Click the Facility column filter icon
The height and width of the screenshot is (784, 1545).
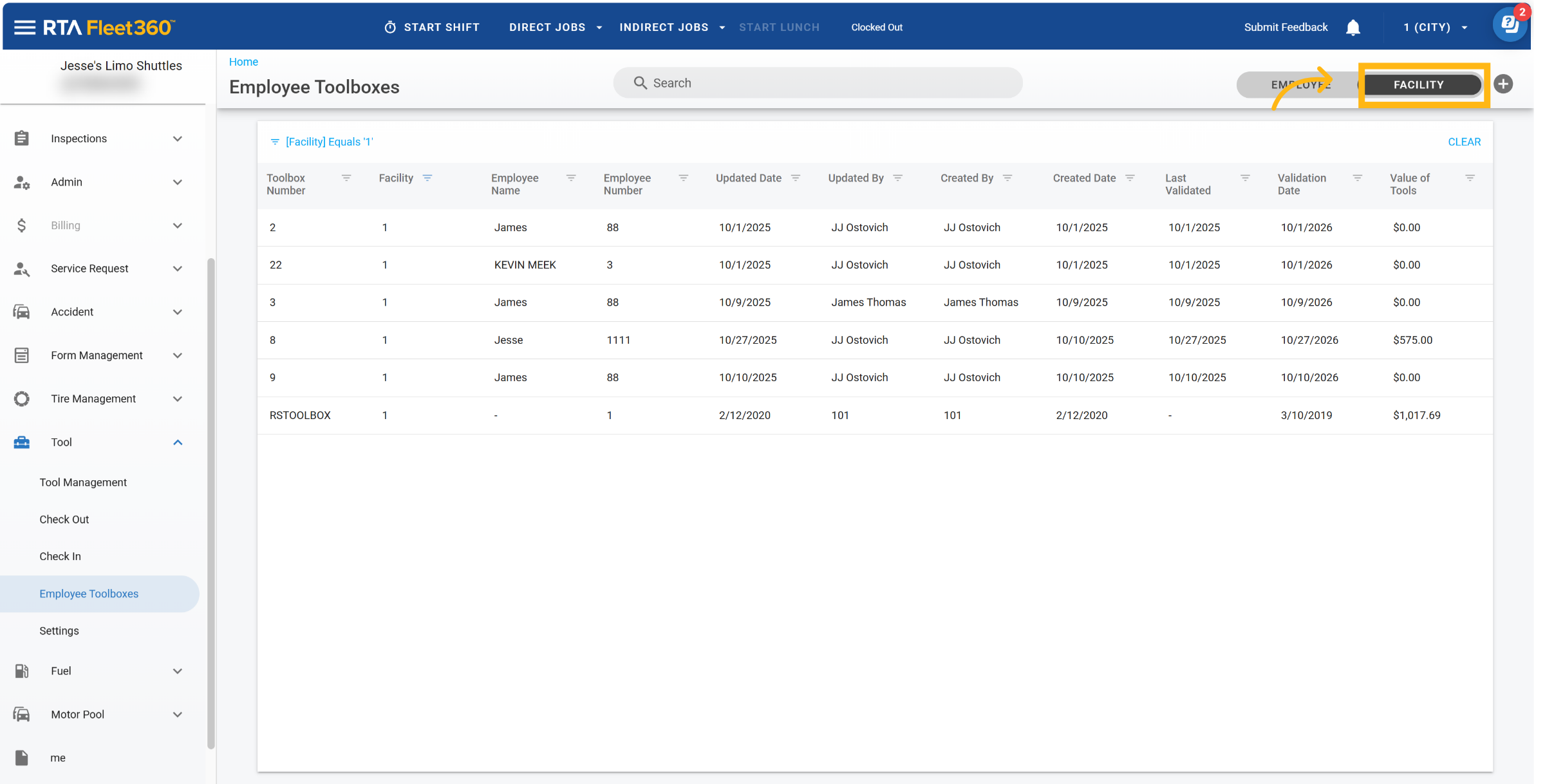click(x=427, y=178)
